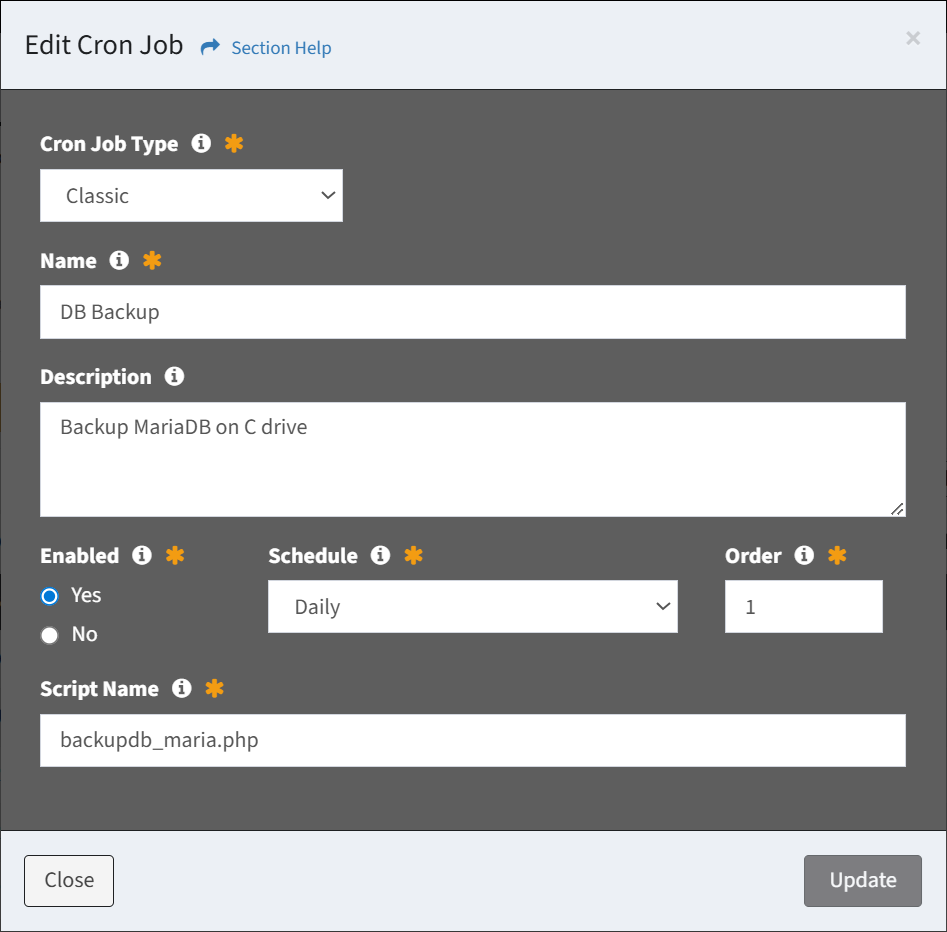This screenshot has height=932, width=947.
Task: Dismiss dialog with the X icon
Action: (913, 38)
